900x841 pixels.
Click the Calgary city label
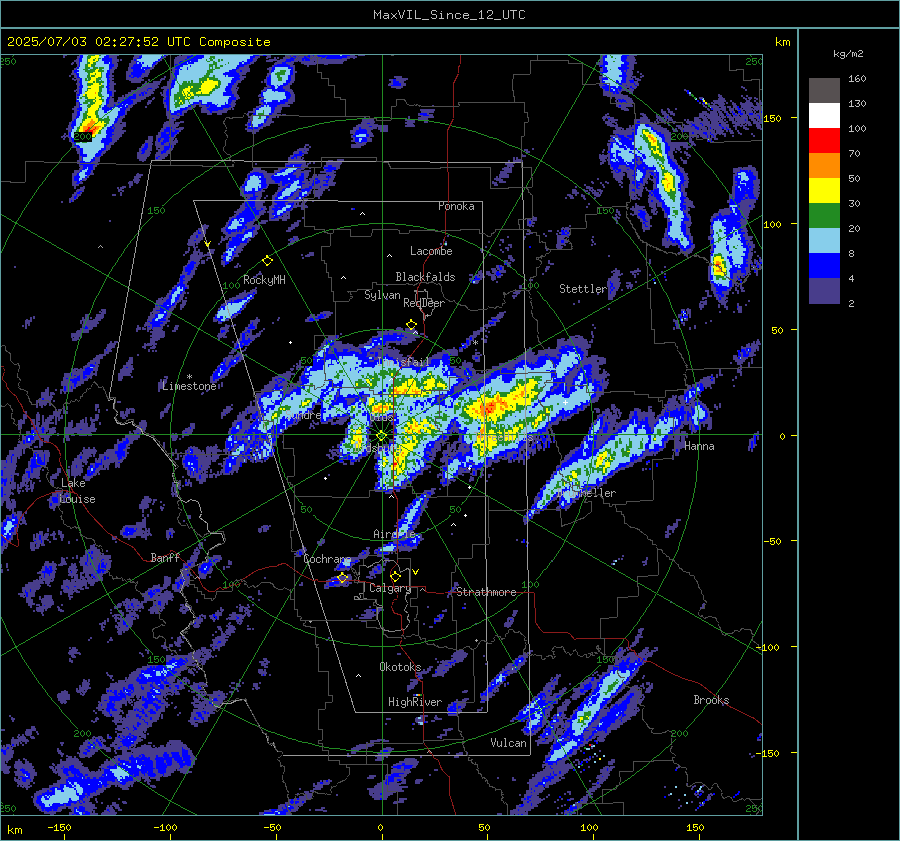tap(390, 588)
